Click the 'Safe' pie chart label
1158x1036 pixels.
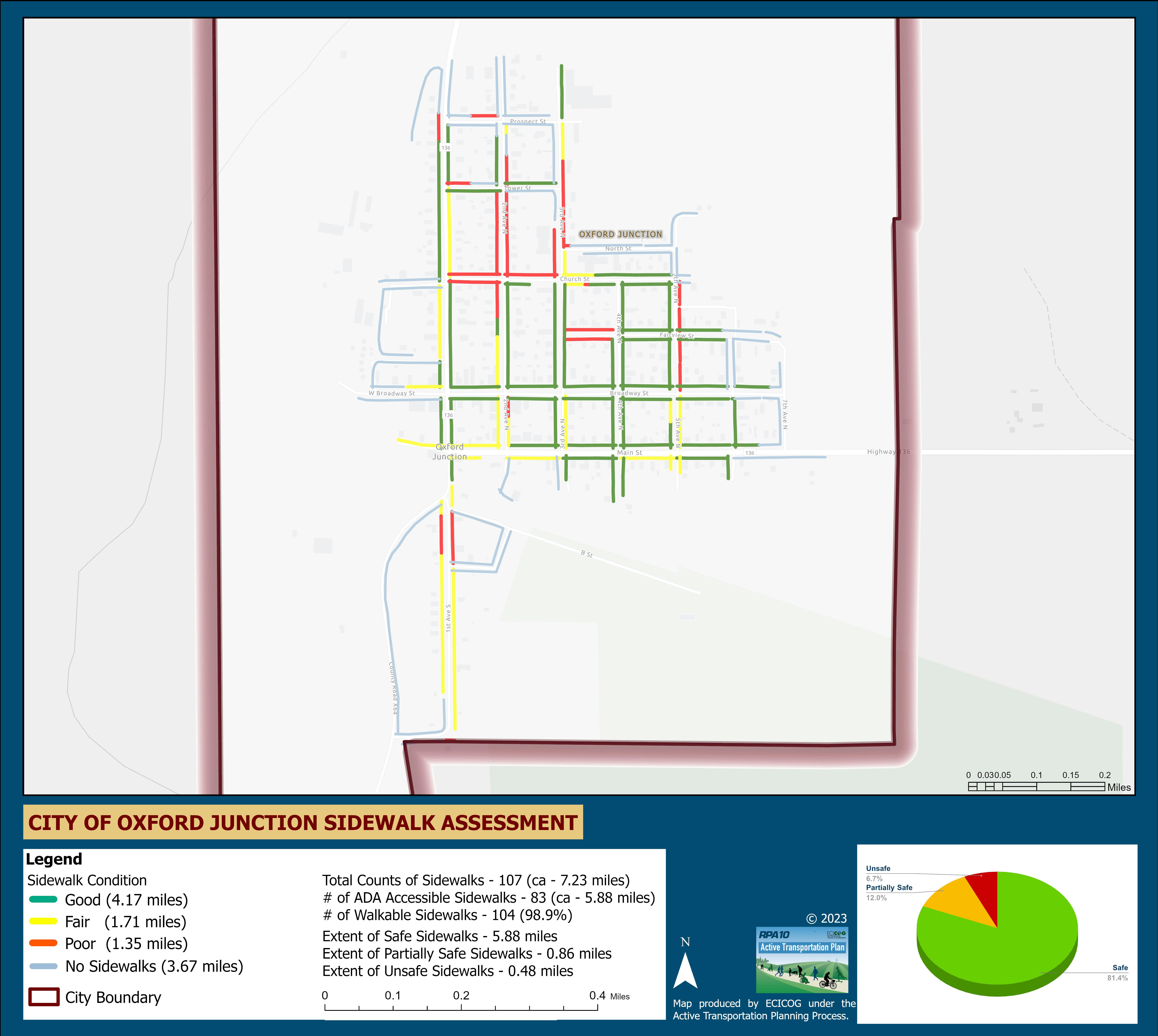click(x=1120, y=968)
